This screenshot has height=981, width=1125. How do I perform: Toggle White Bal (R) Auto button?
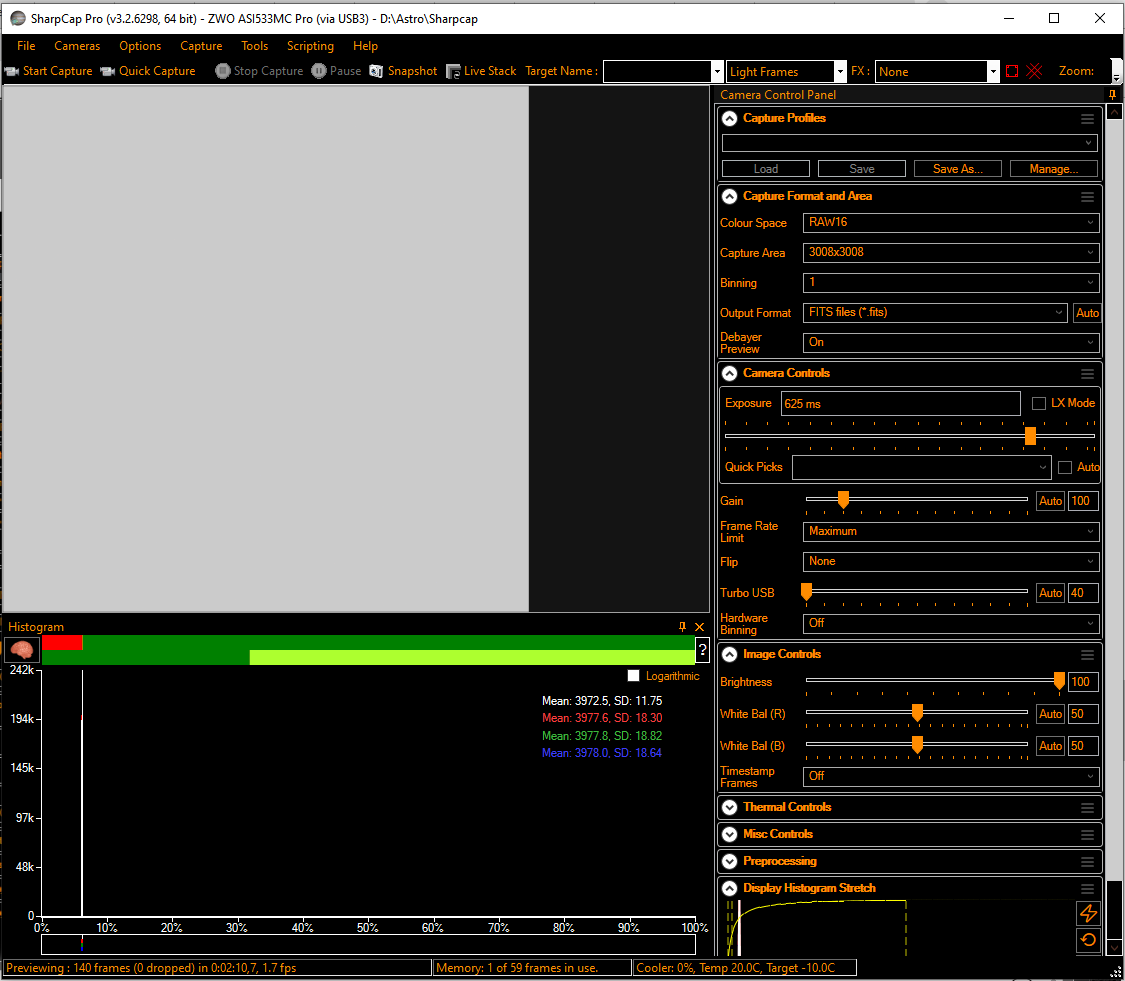point(1050,714)
